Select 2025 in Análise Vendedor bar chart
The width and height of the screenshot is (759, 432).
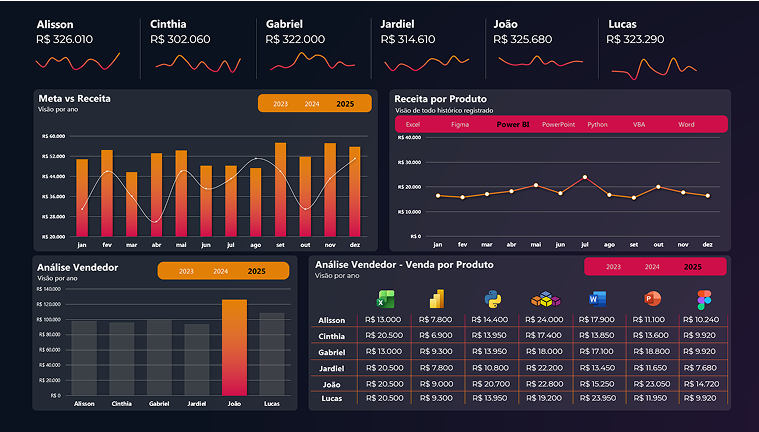[256, 271]
